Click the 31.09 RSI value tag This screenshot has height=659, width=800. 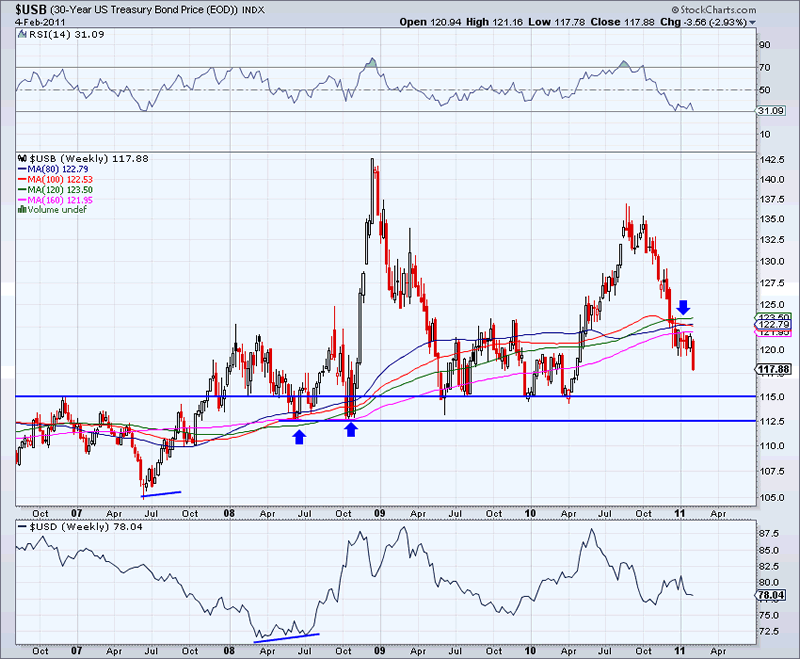[771, 111]
